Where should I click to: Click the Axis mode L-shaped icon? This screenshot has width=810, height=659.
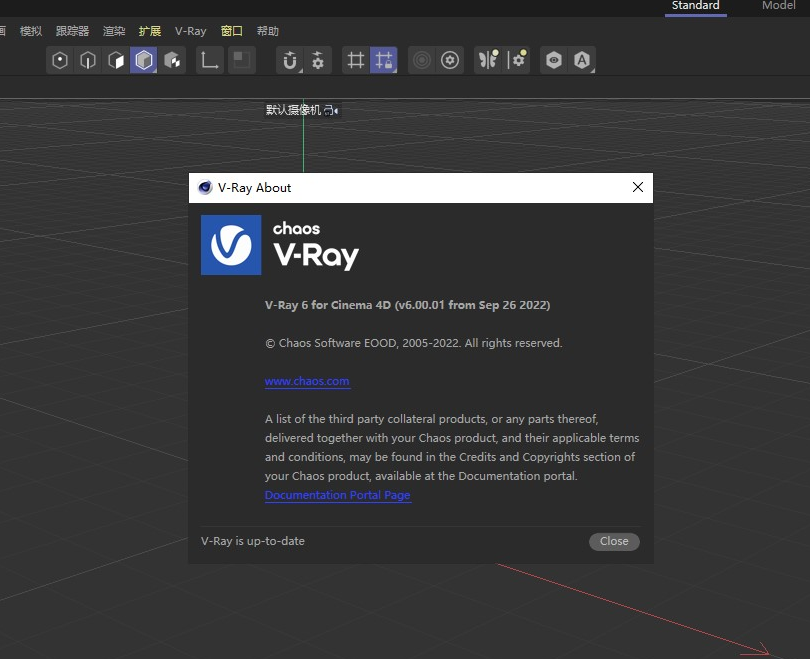point(210,60)
